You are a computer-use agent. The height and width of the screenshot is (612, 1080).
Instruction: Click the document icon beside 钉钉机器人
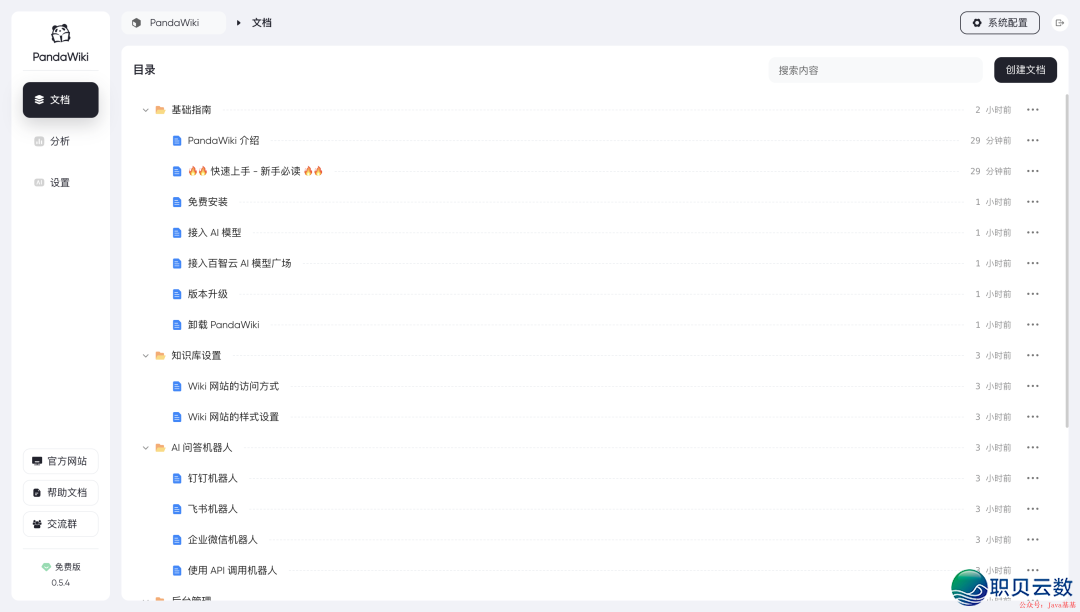[x=177, y=478]
